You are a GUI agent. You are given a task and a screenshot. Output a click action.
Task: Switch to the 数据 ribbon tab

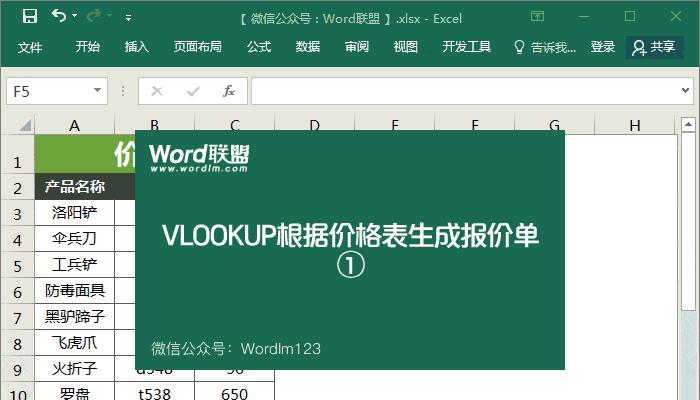point(308,46)
